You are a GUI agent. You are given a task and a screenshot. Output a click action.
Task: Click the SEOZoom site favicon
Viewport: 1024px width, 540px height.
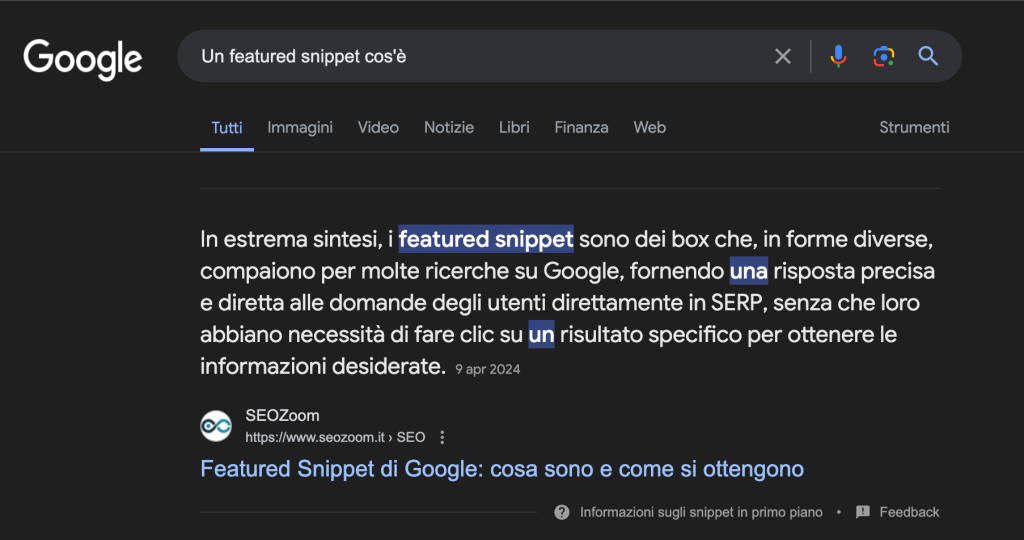216,426
